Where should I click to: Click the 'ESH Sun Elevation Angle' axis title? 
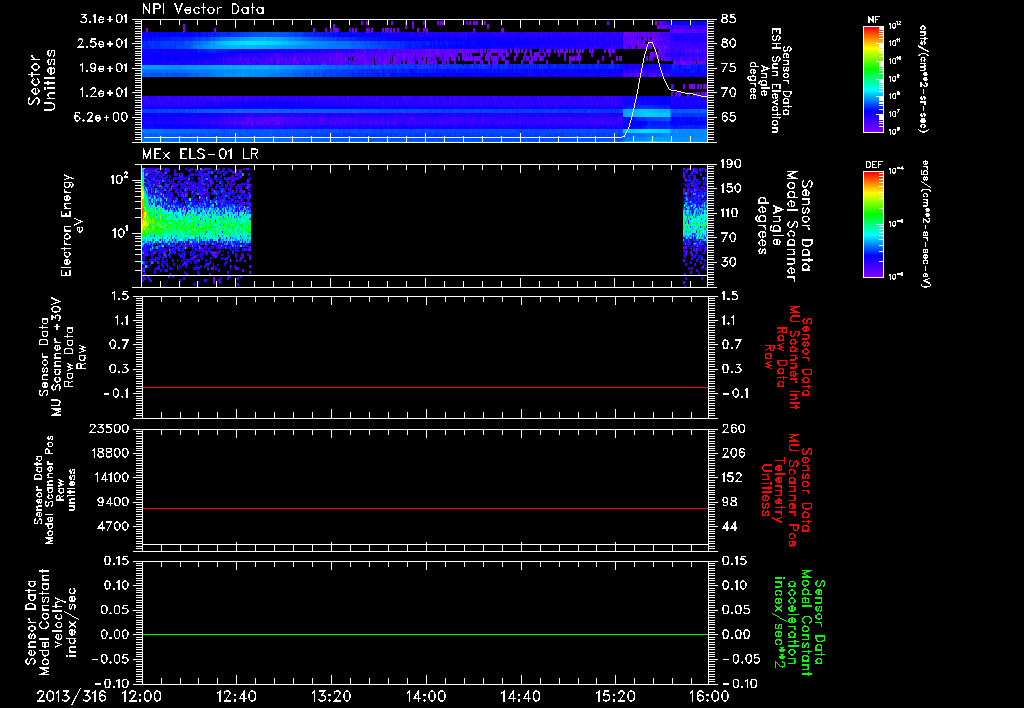tap(769, 80)
